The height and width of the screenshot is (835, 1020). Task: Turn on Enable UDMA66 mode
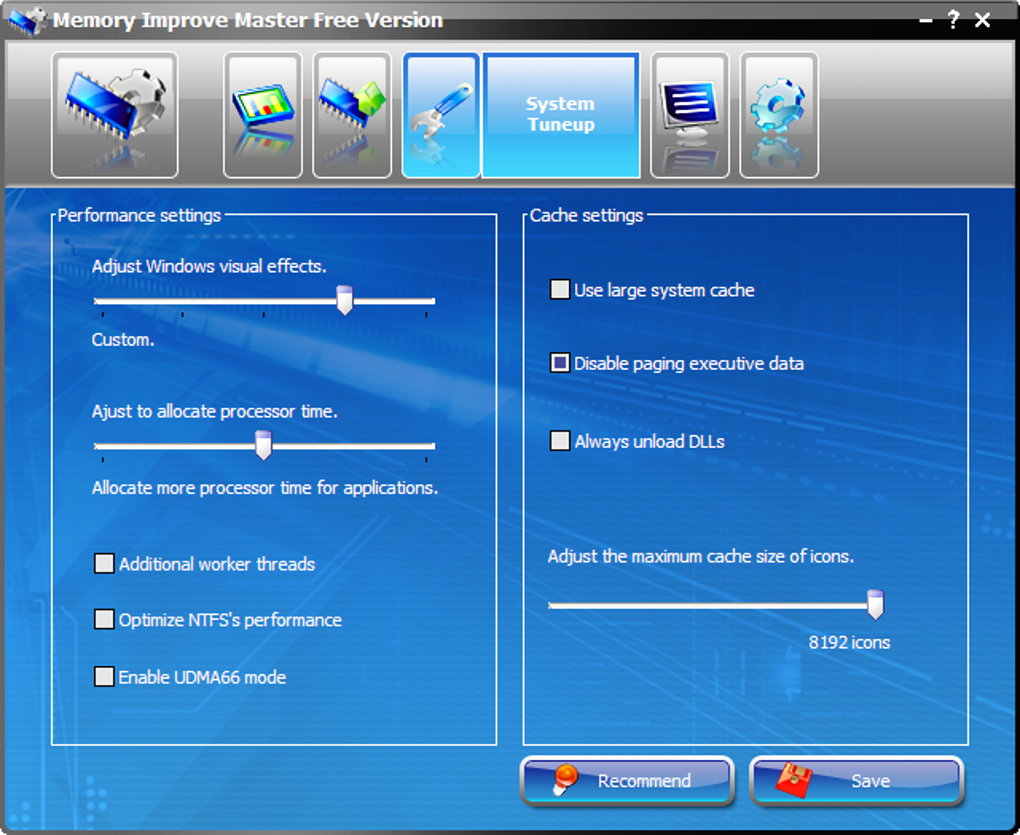[x=104, y=676]
